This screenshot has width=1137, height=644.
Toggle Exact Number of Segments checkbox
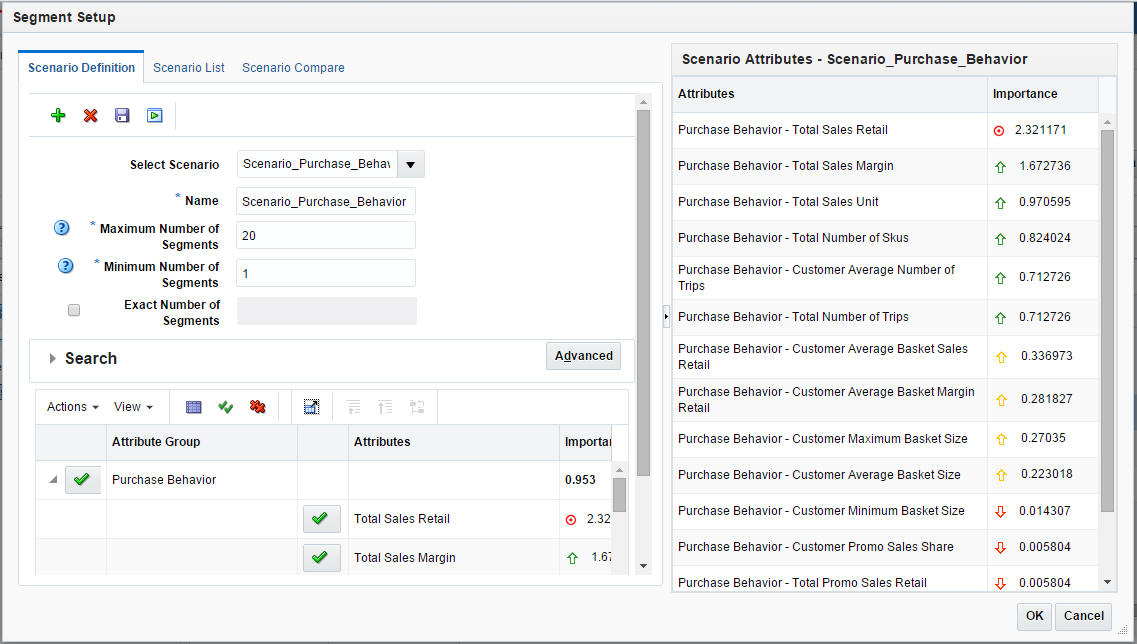74,310
